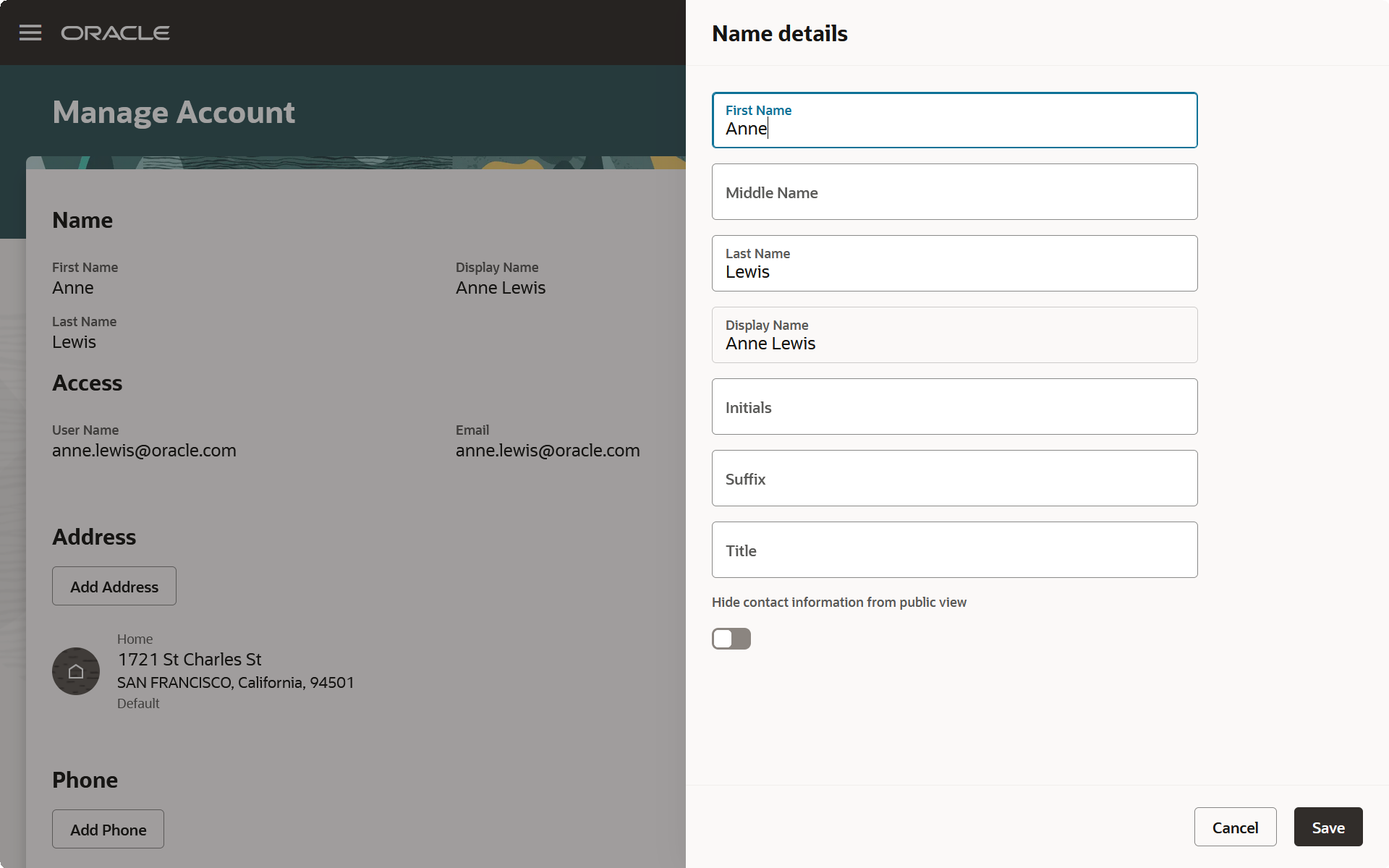This screenshot has height=868, width=1389.
Task: Click the Add Address button
Action: [114, 586]
